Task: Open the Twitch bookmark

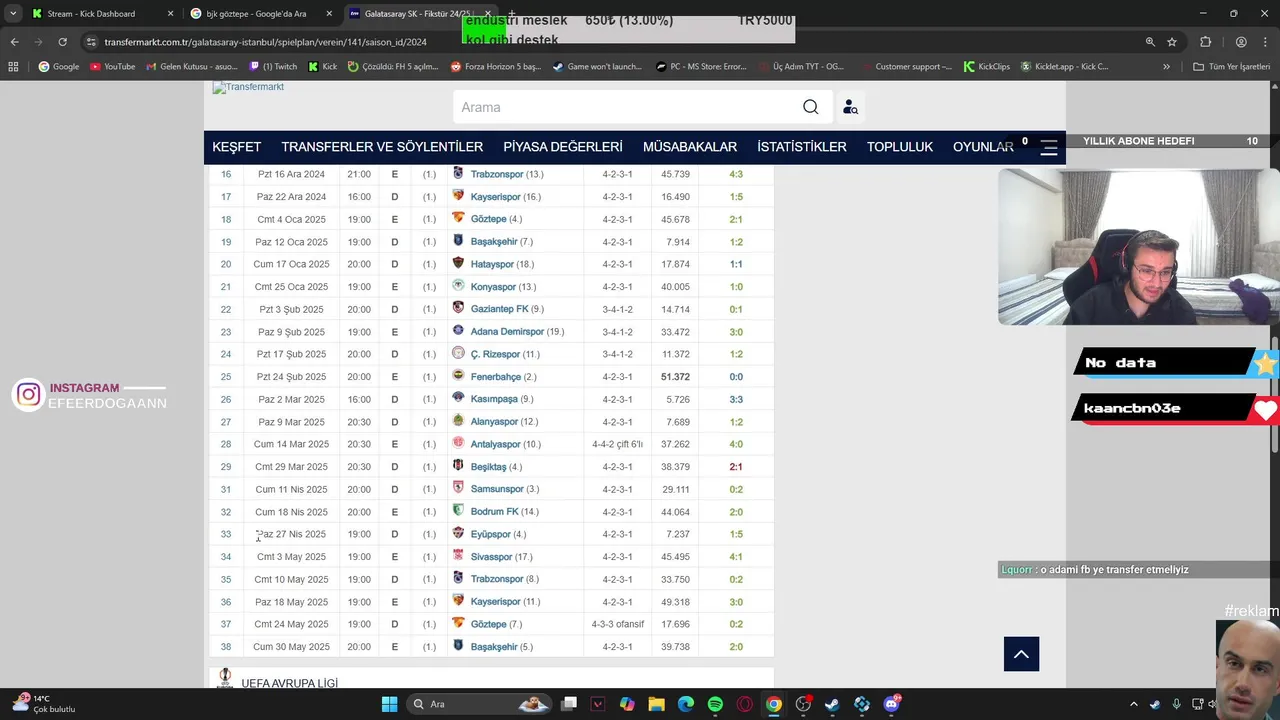Action: [272, 67]
